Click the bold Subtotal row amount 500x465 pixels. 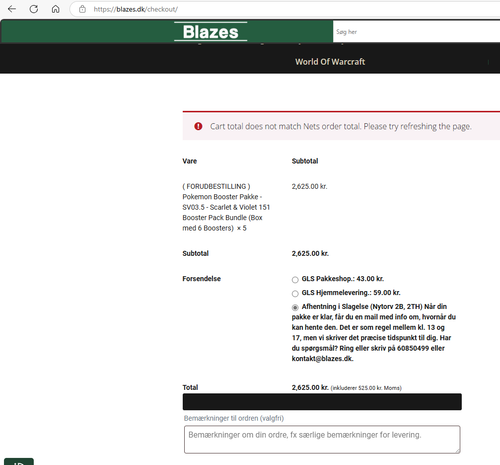pos(310,253)
